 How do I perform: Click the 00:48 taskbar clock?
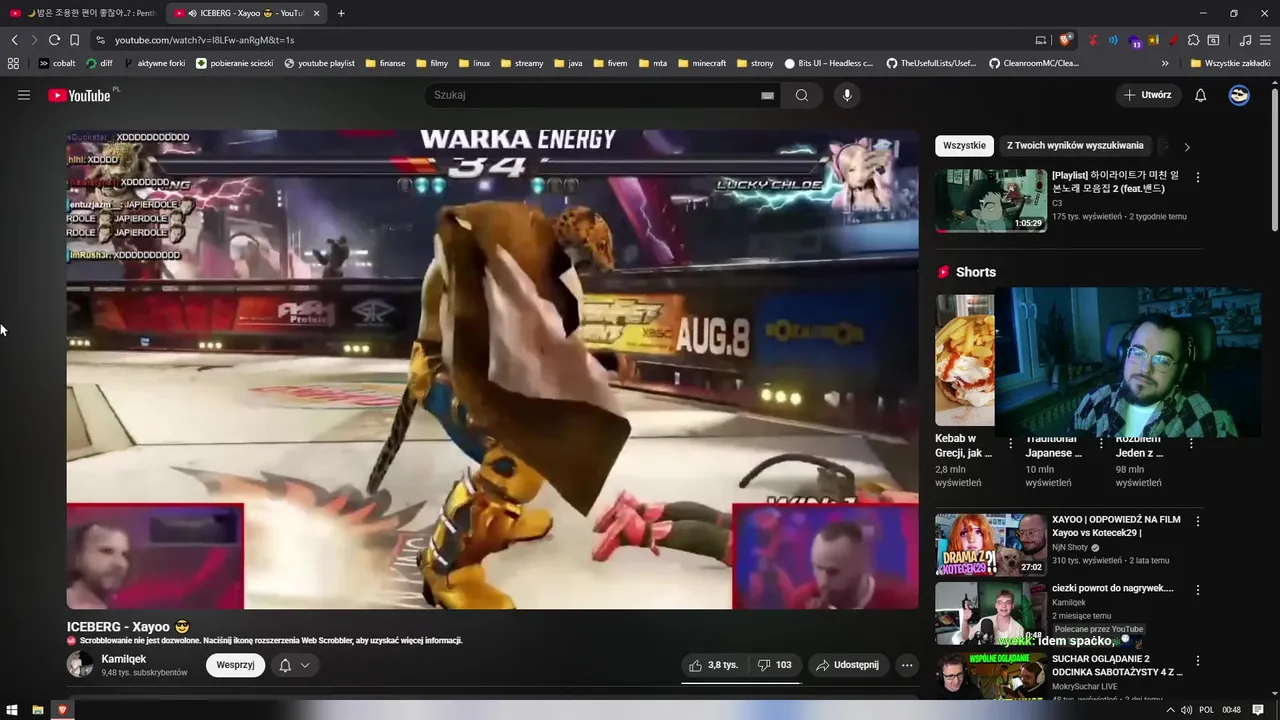pos(1231,710)
